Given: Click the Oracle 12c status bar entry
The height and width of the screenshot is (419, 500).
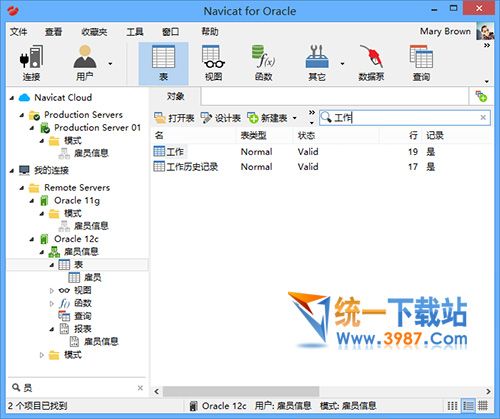Looking at the screenshot, I should click(218, 406).
